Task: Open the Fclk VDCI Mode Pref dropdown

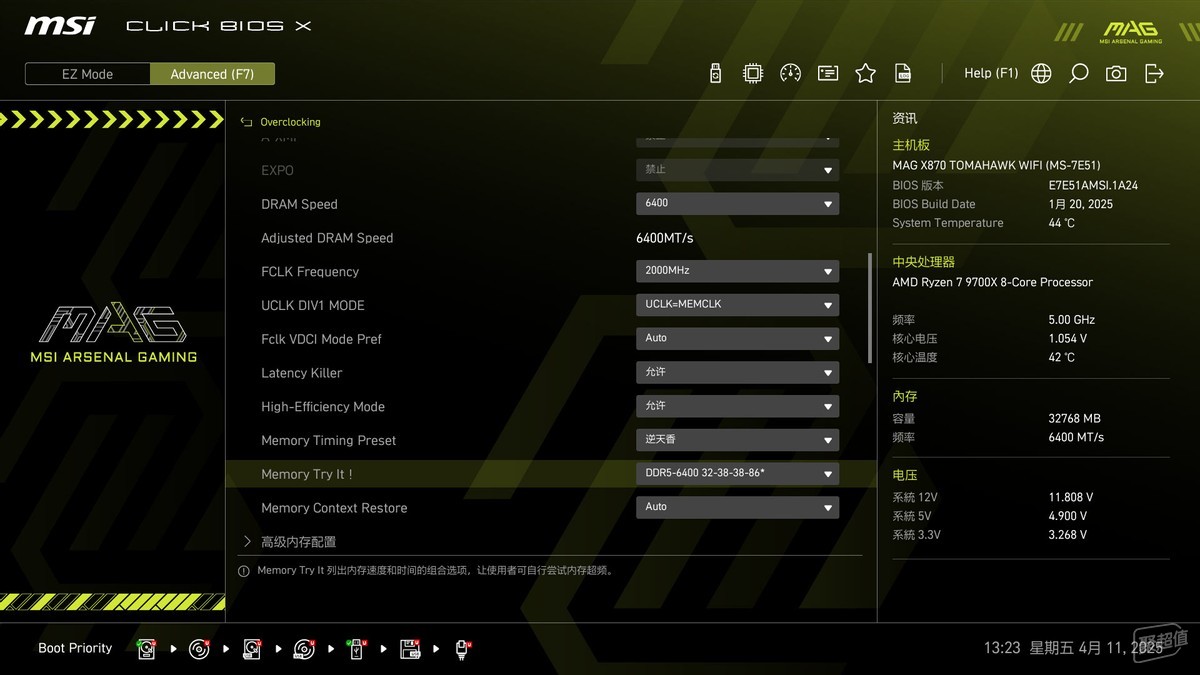Action: pyautogui.click(x=737, y=338)
